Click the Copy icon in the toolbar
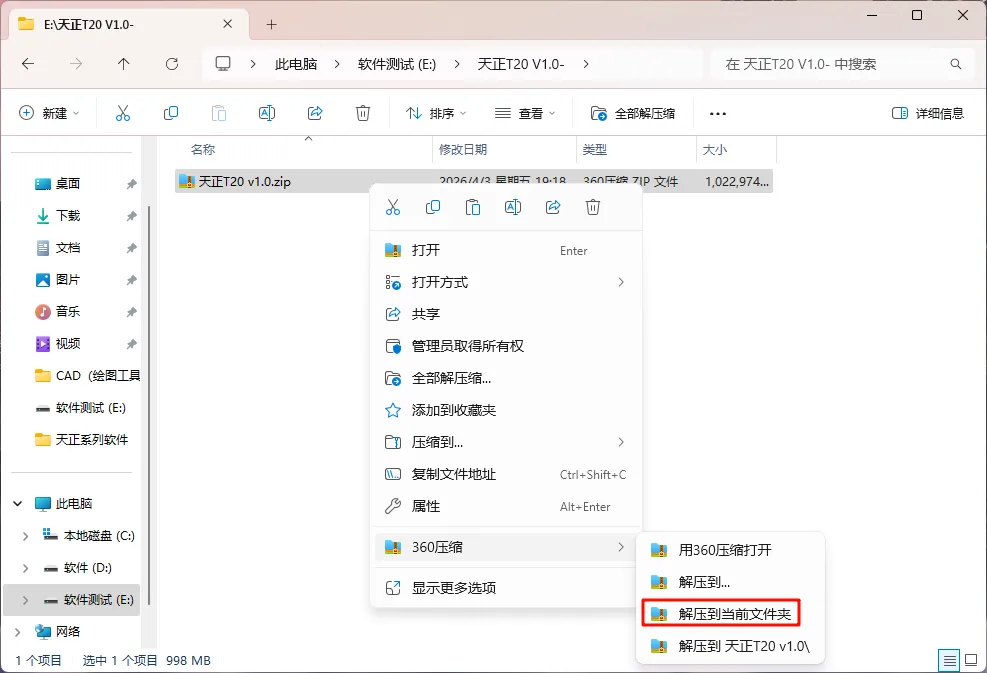This screenshot has height=673, width=987. pyautogui.click(x=171, y=113)
